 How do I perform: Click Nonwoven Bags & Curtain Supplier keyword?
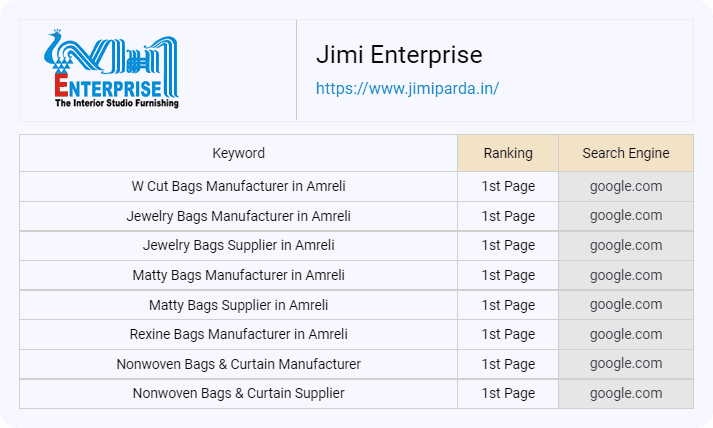click(238, 393)
